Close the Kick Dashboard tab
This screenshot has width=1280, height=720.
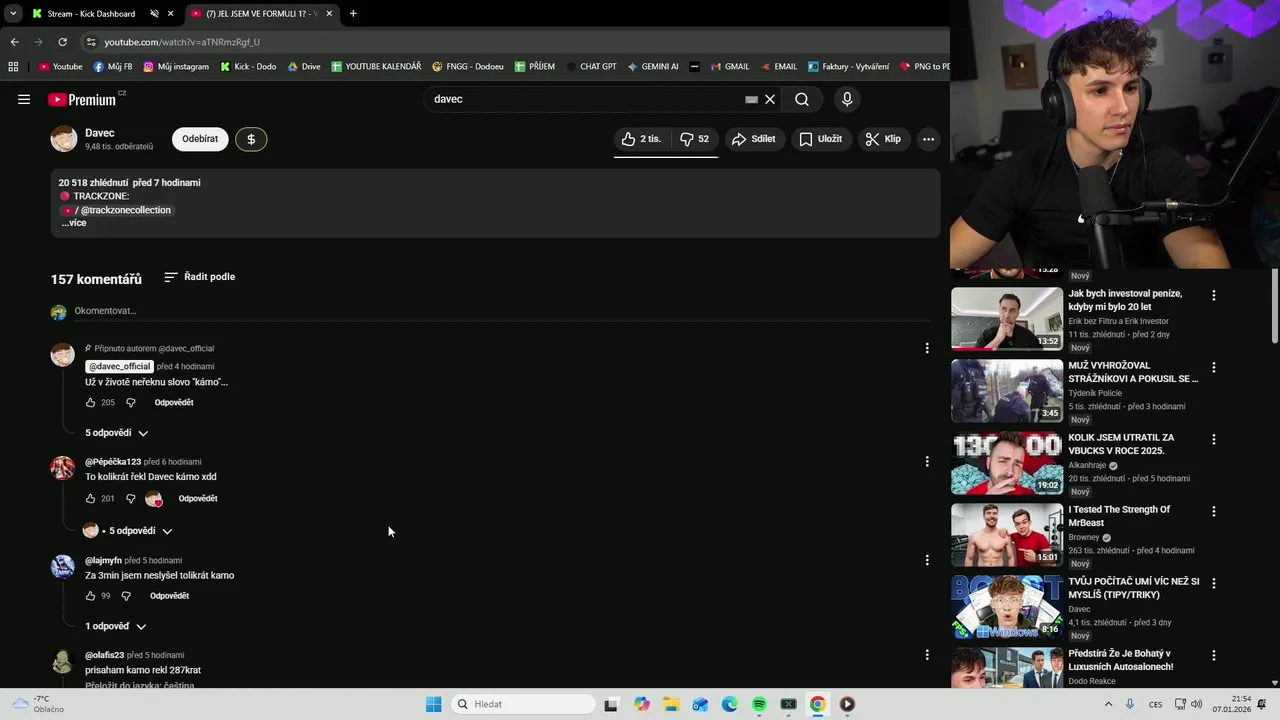(171, 14)
